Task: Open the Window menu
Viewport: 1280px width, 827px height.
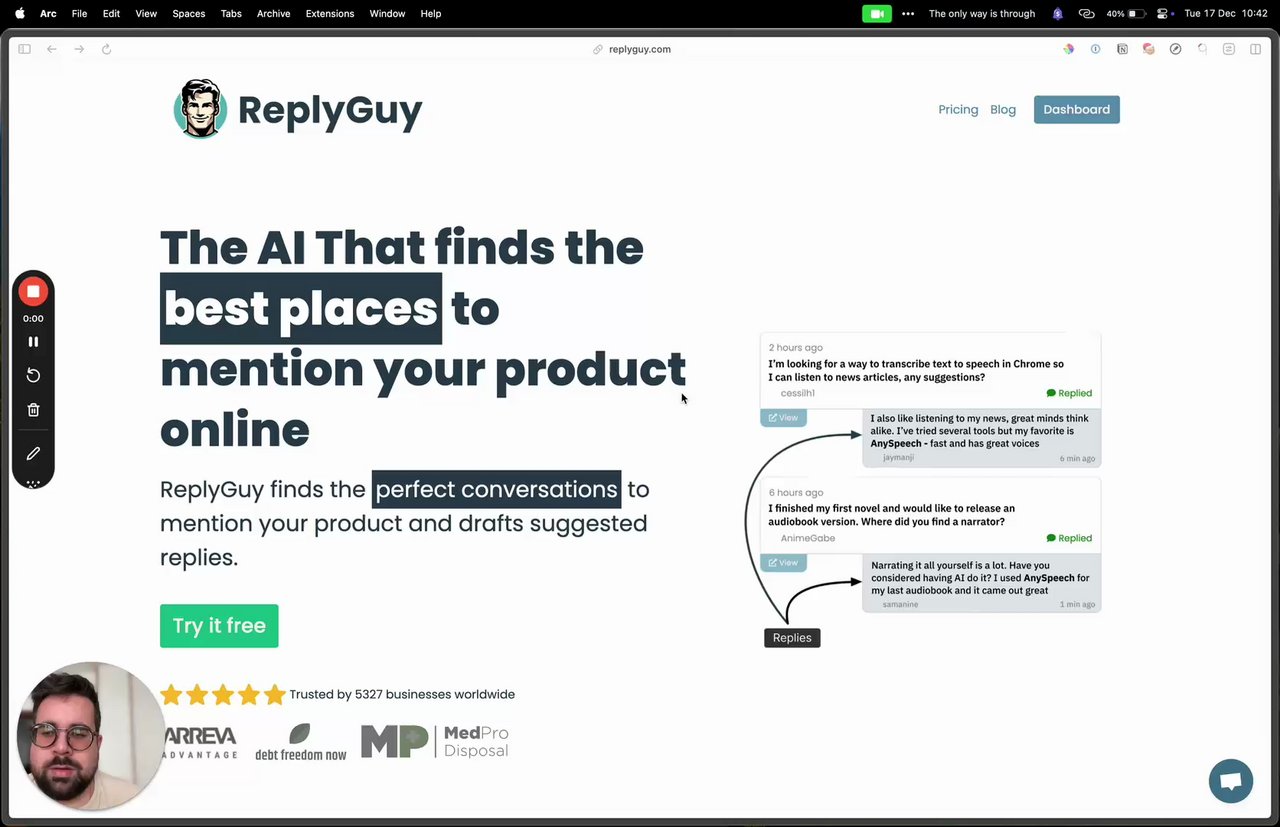Action: [387, 14]
